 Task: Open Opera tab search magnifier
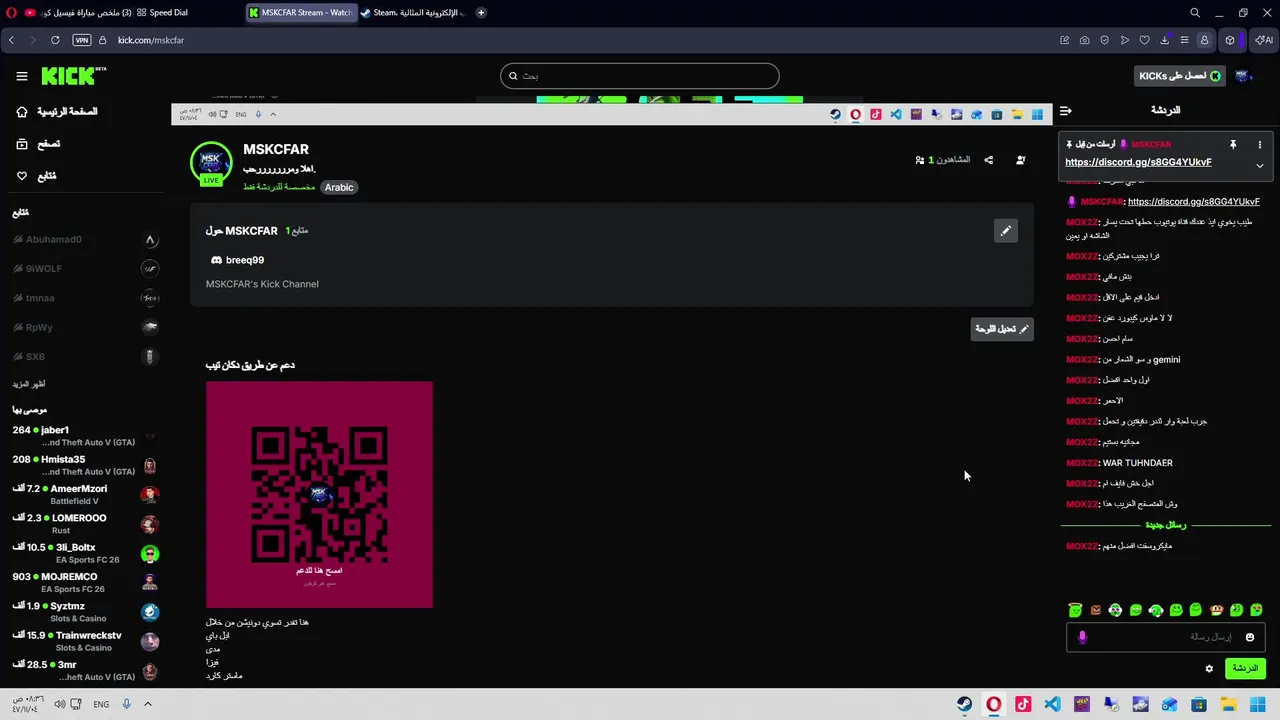pyautogui.click(x=1195, y=13)
